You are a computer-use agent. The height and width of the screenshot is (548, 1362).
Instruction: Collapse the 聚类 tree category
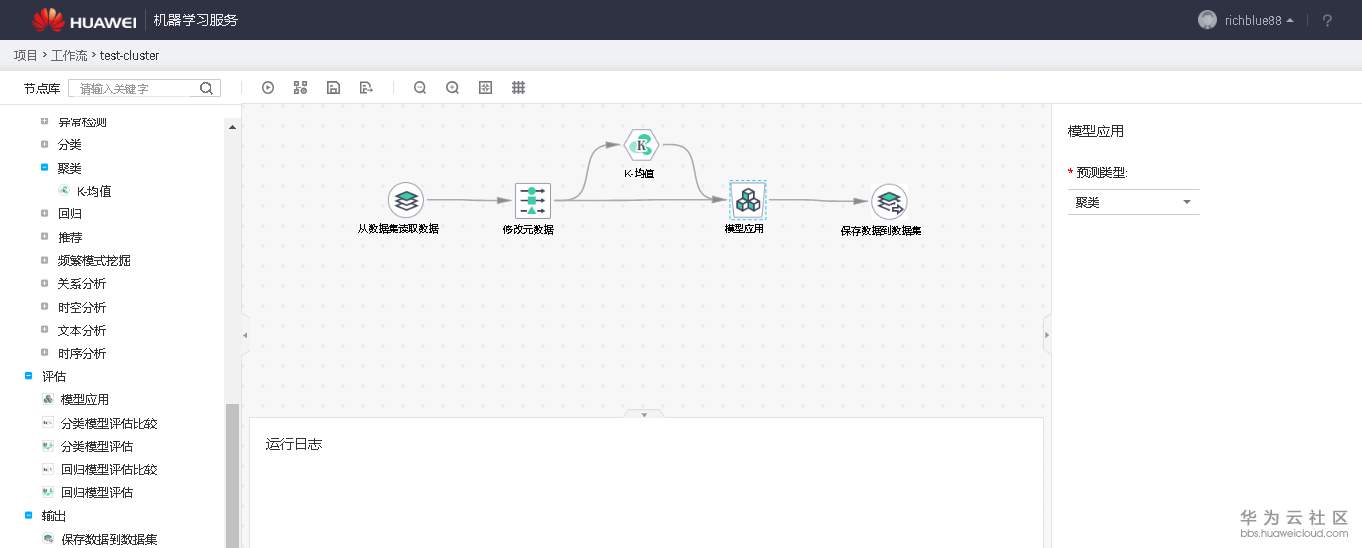(x=44, y=167)
